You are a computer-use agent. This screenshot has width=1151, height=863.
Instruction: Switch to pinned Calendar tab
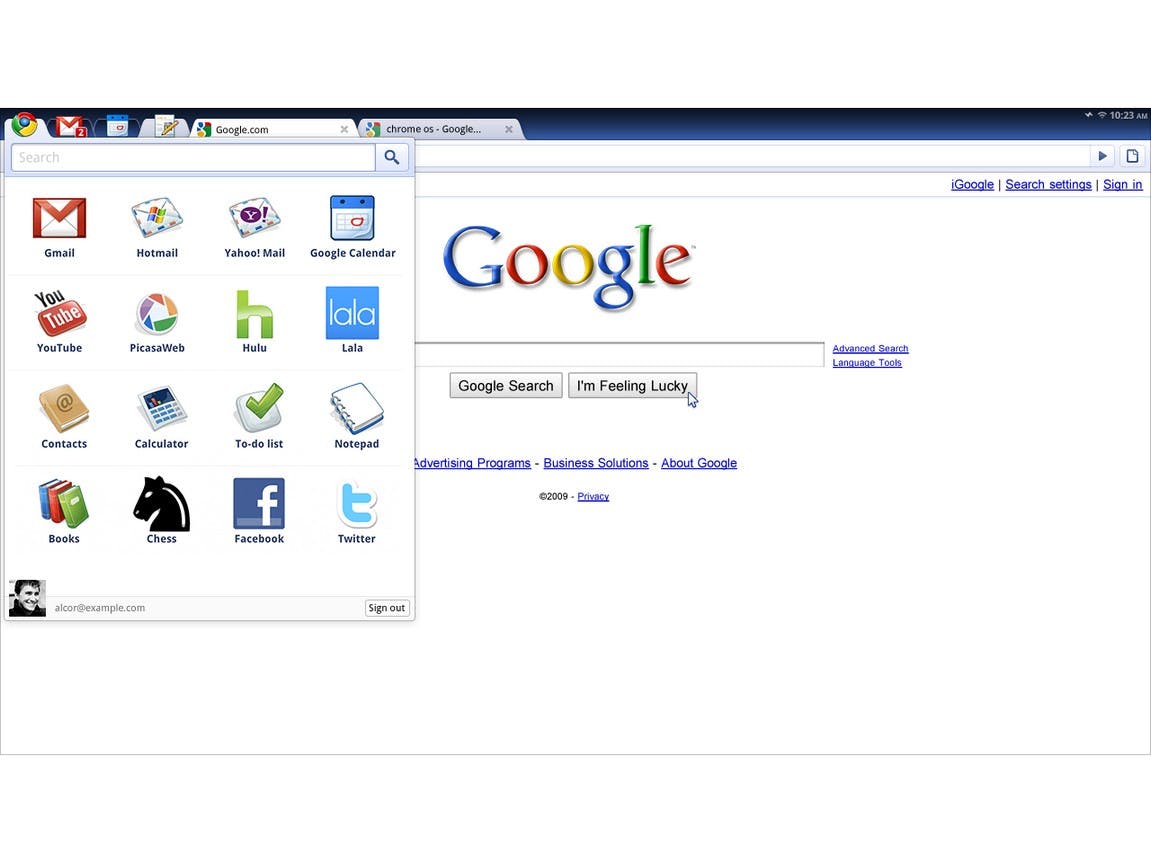(x=117, y=126)
